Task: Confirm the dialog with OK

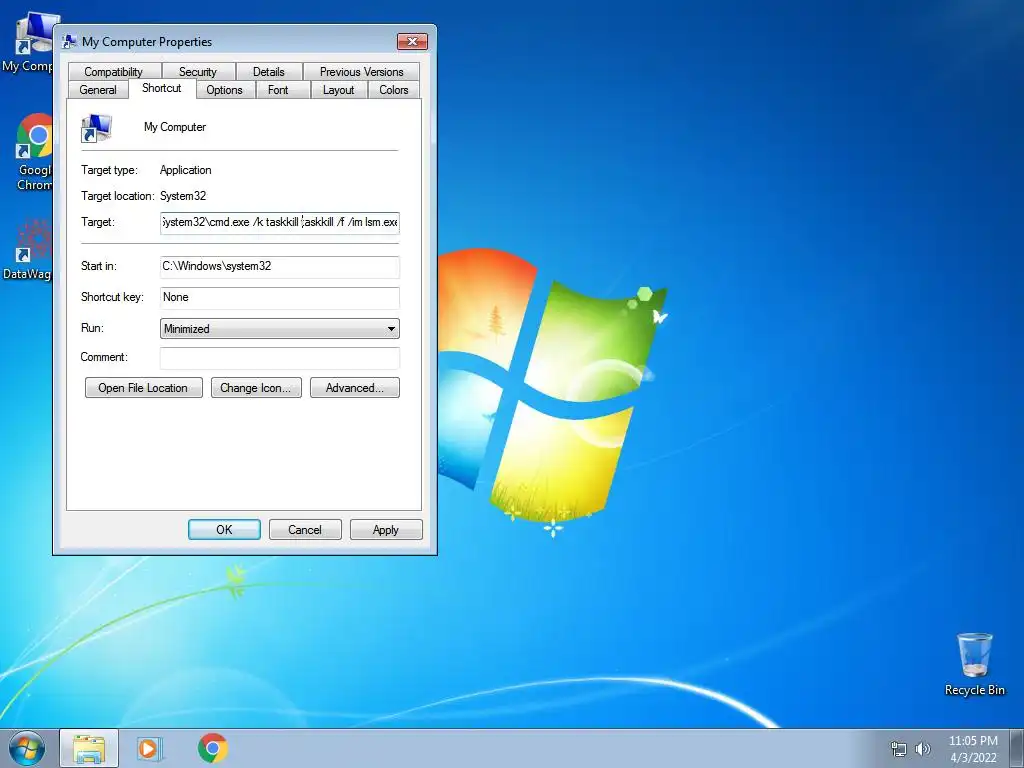Action: (x=224, y=530)
